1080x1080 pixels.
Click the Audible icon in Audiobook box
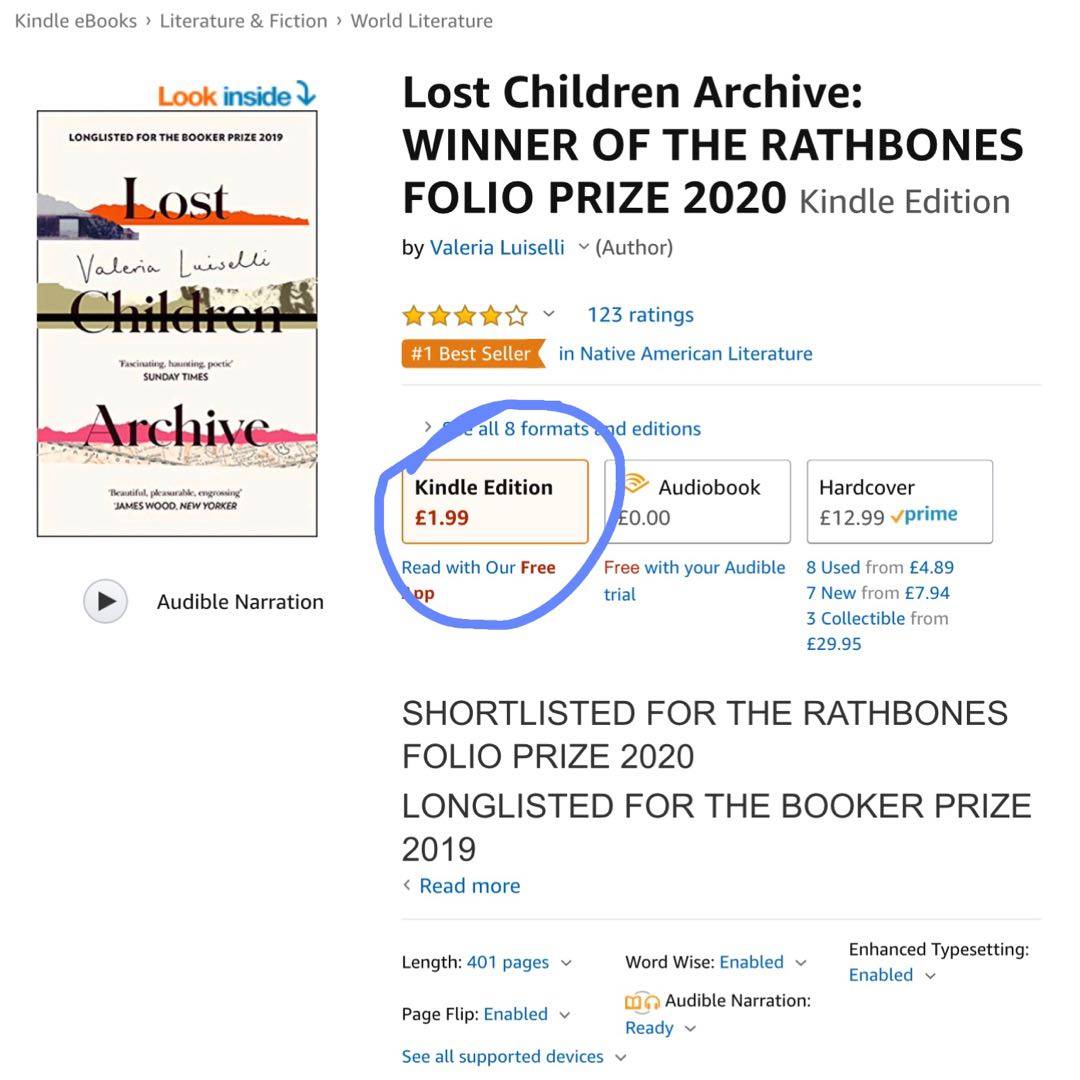point(634,486)
